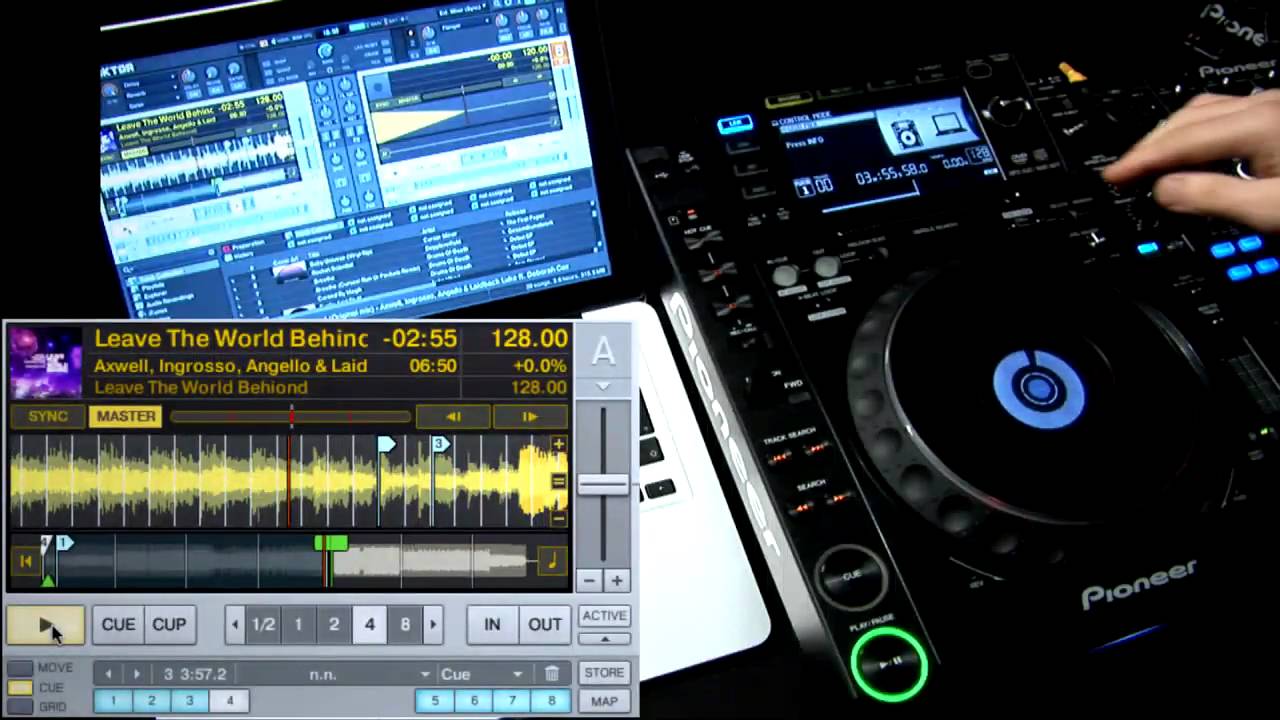Nudge tempo bend forward arrow
Image resolution: width=1280 pixels, height=720 pixels.
click(530, 416)
